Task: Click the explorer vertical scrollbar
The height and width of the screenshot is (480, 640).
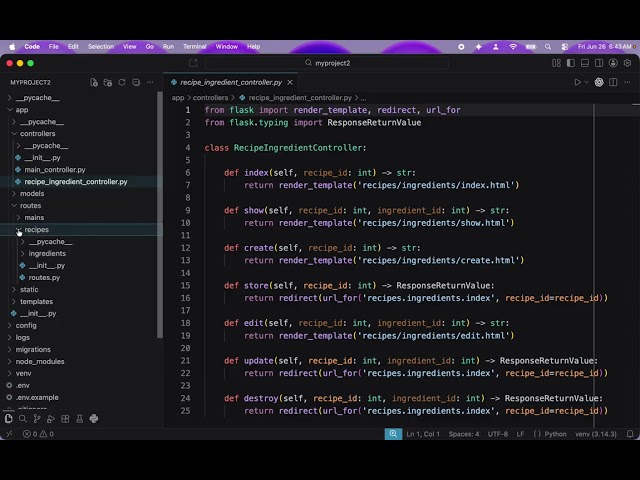Action: click(x=160, y=215)
